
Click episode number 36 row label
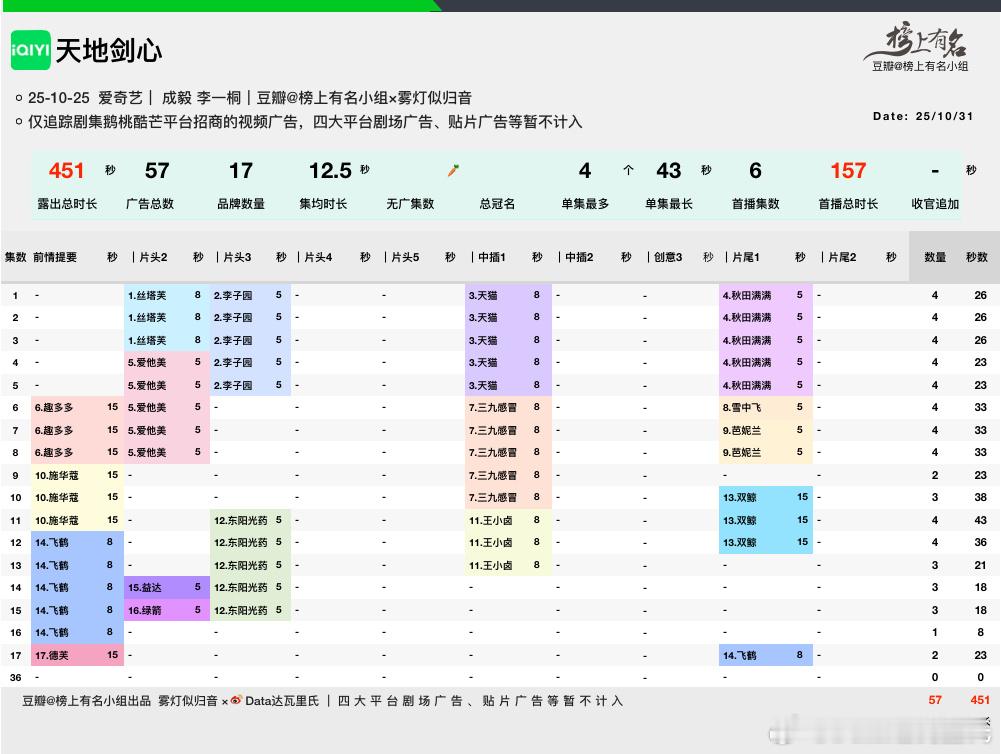[15, 677]
